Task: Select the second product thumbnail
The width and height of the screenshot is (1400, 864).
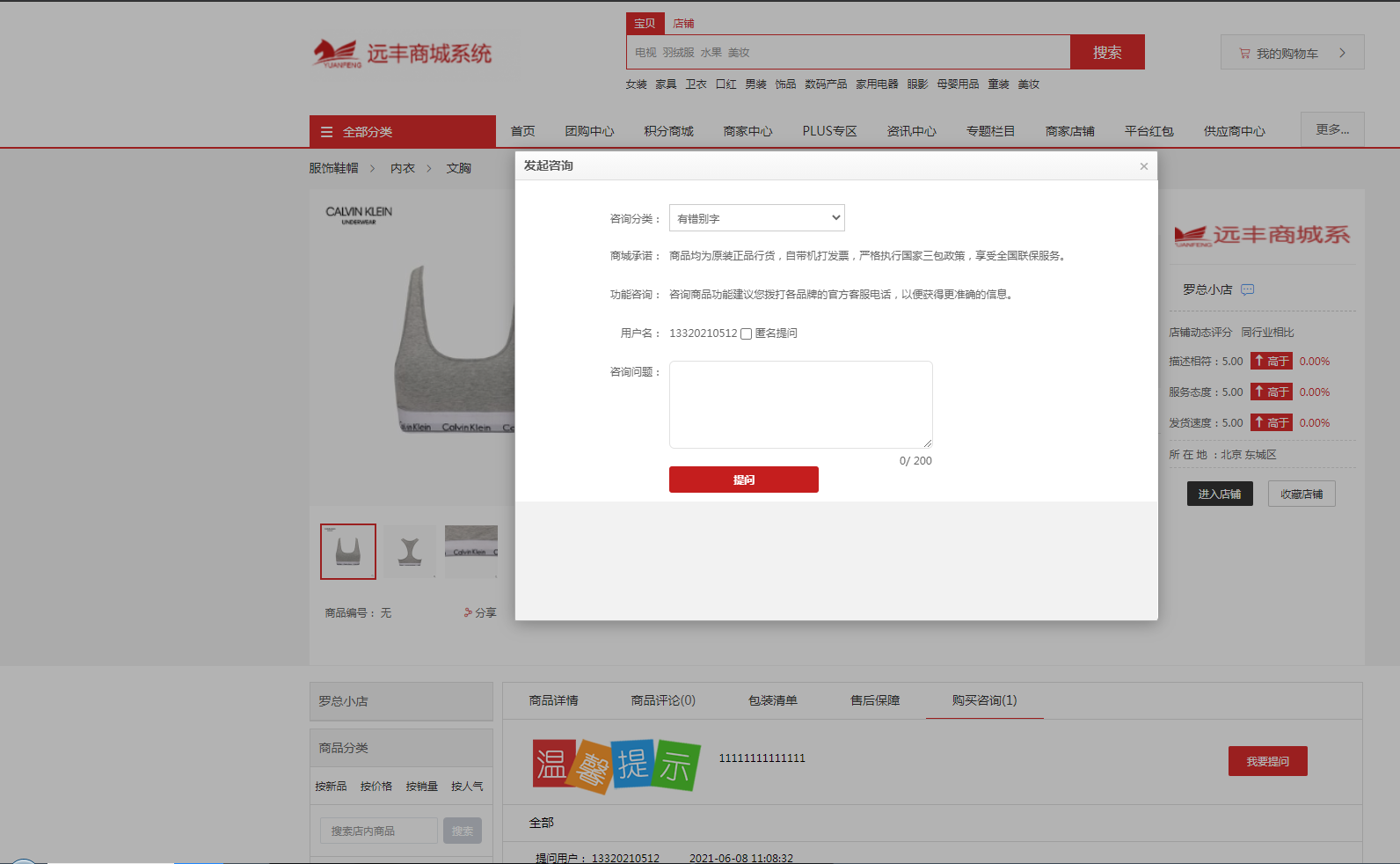Action: pyautogui.click(x=410, y=552)
